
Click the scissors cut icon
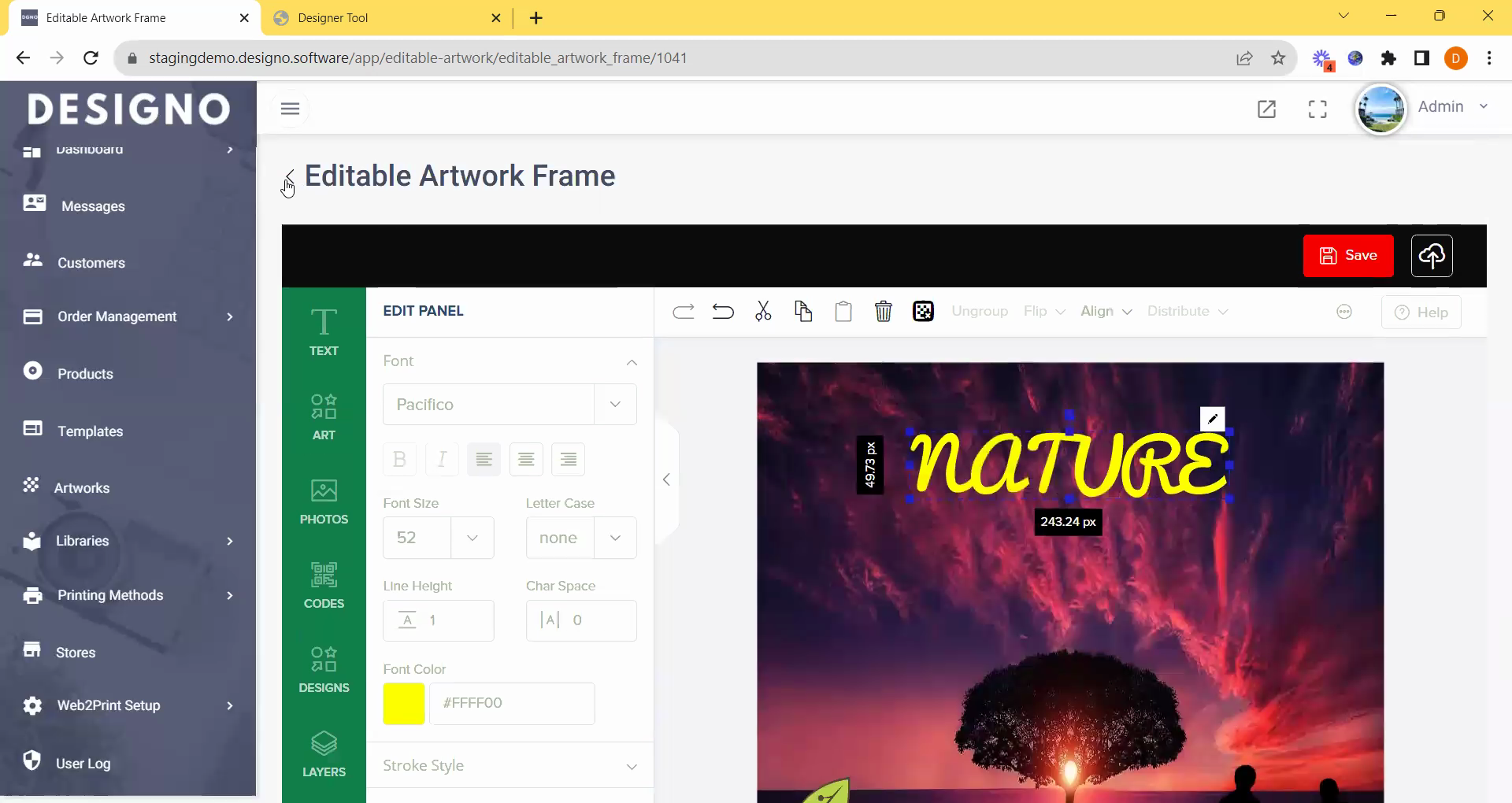(763, 312)
